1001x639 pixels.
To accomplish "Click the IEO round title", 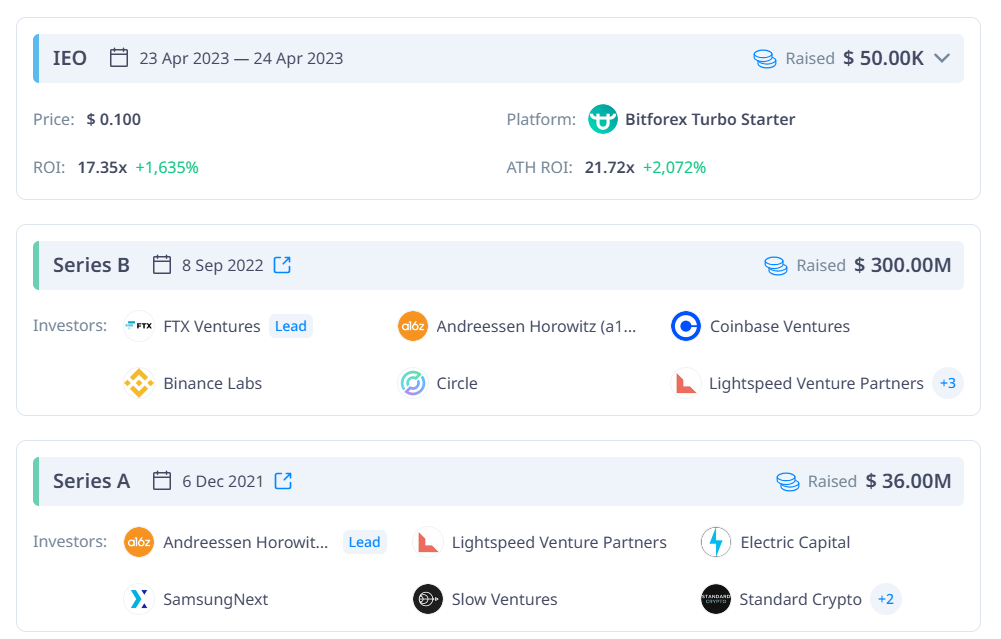I will pos(70,58).
